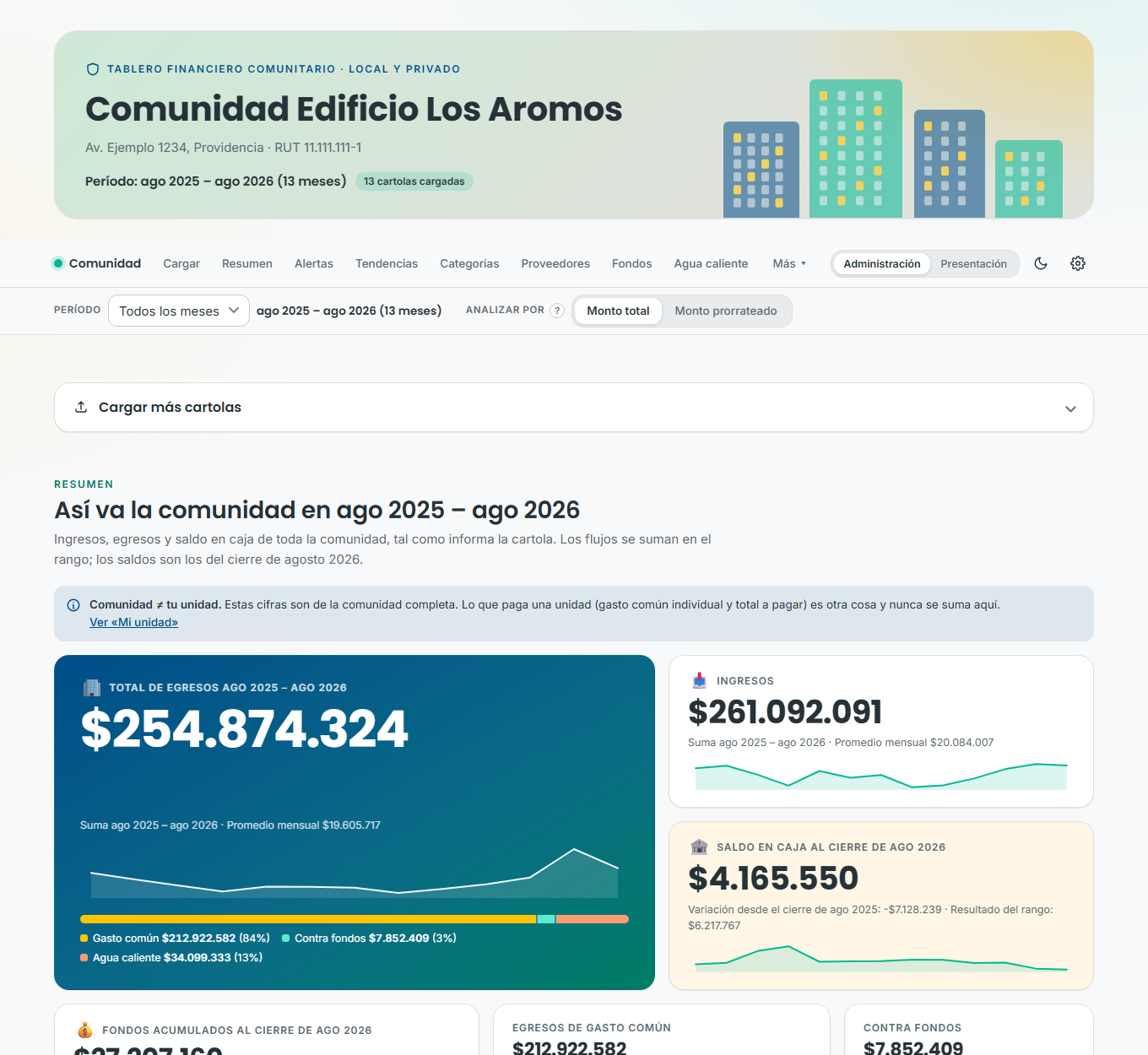Expand Cargar más cartolas panel chevron
This screenshot has height=1055, width=1148.
click(x=1070, y=408)
